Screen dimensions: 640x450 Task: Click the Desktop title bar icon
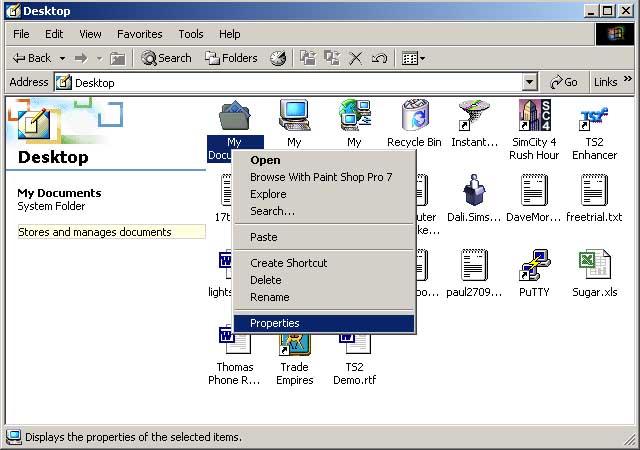click(13, 11)
